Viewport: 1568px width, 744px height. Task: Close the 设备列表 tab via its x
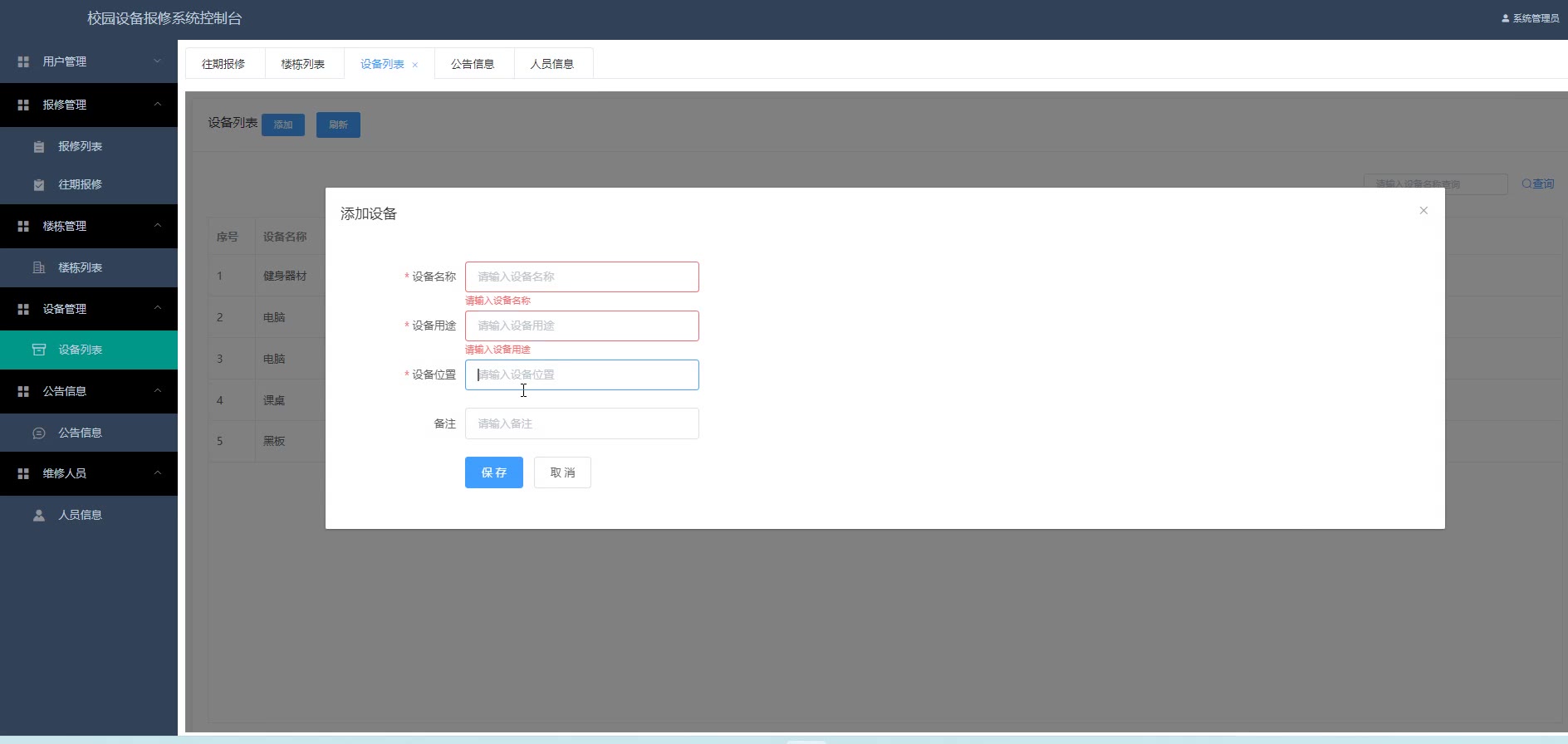(415, 65)
